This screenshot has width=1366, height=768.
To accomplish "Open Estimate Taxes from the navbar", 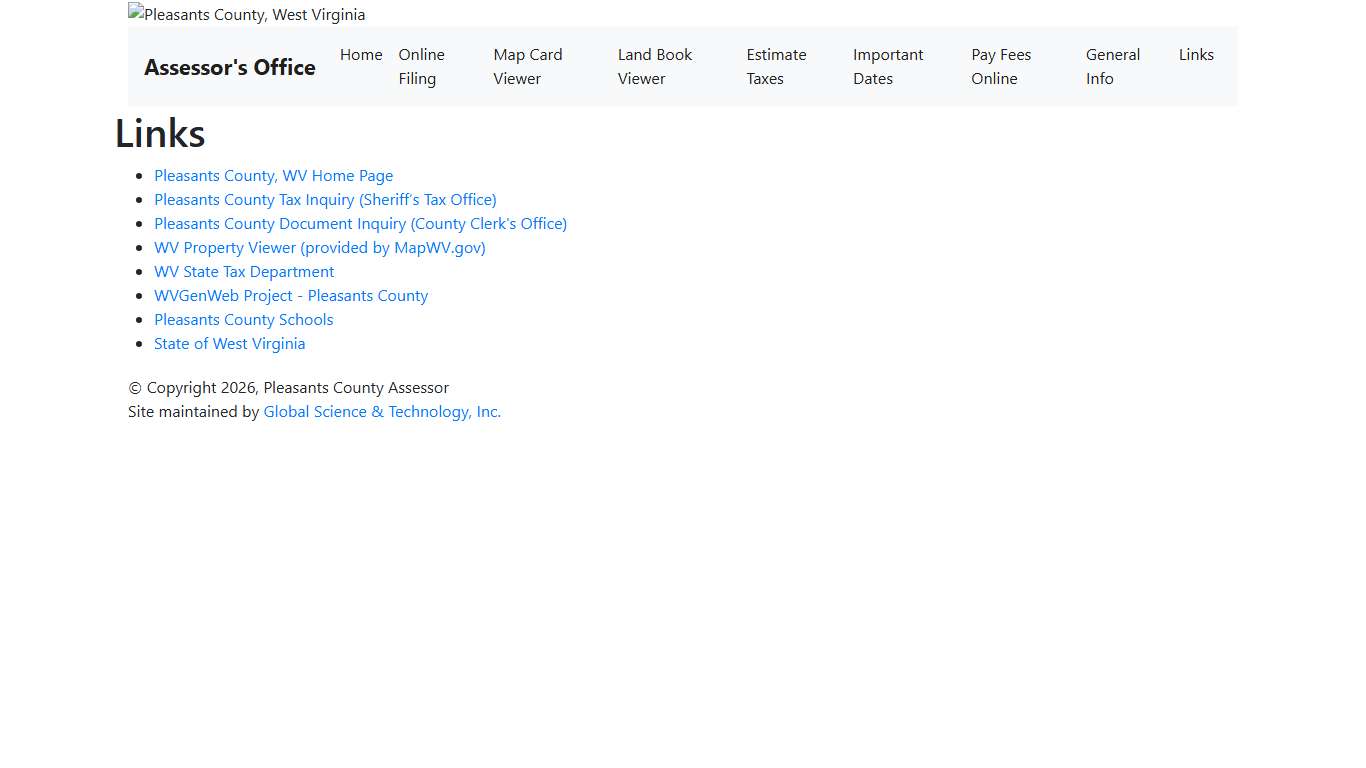I will tap(775, 66).
